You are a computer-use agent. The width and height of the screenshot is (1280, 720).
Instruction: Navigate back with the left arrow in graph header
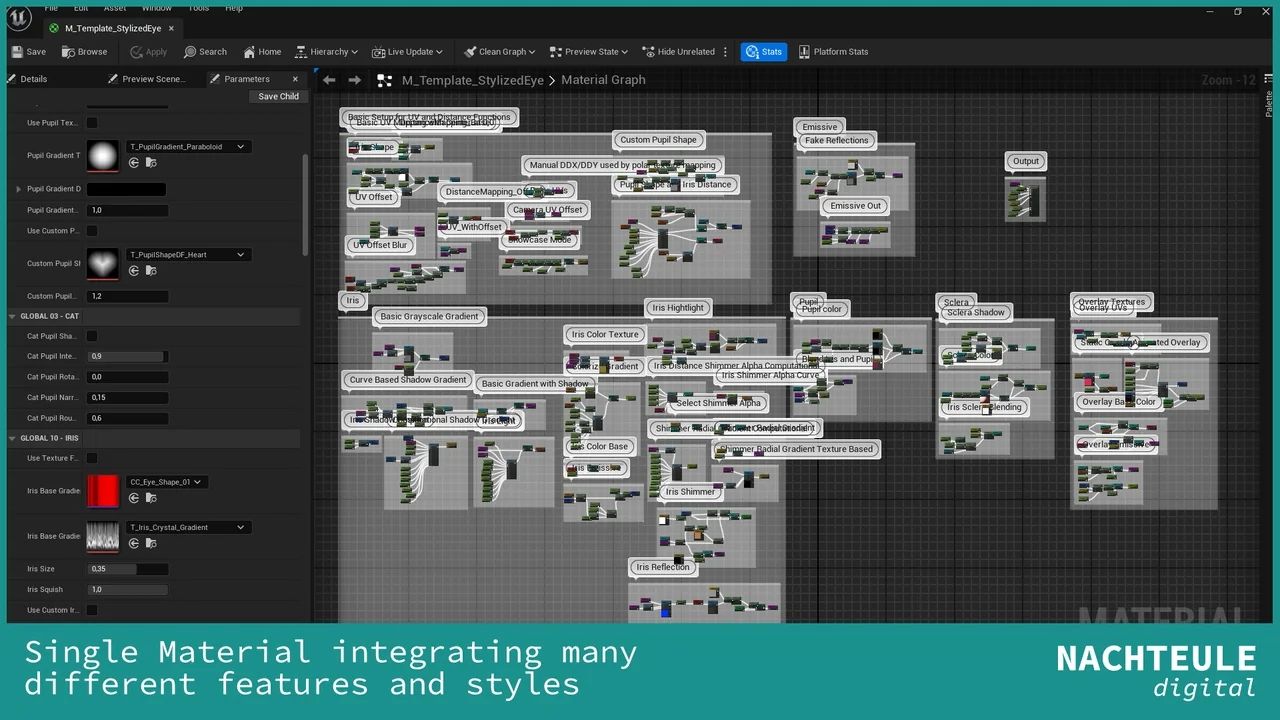[x=329, y=80]
